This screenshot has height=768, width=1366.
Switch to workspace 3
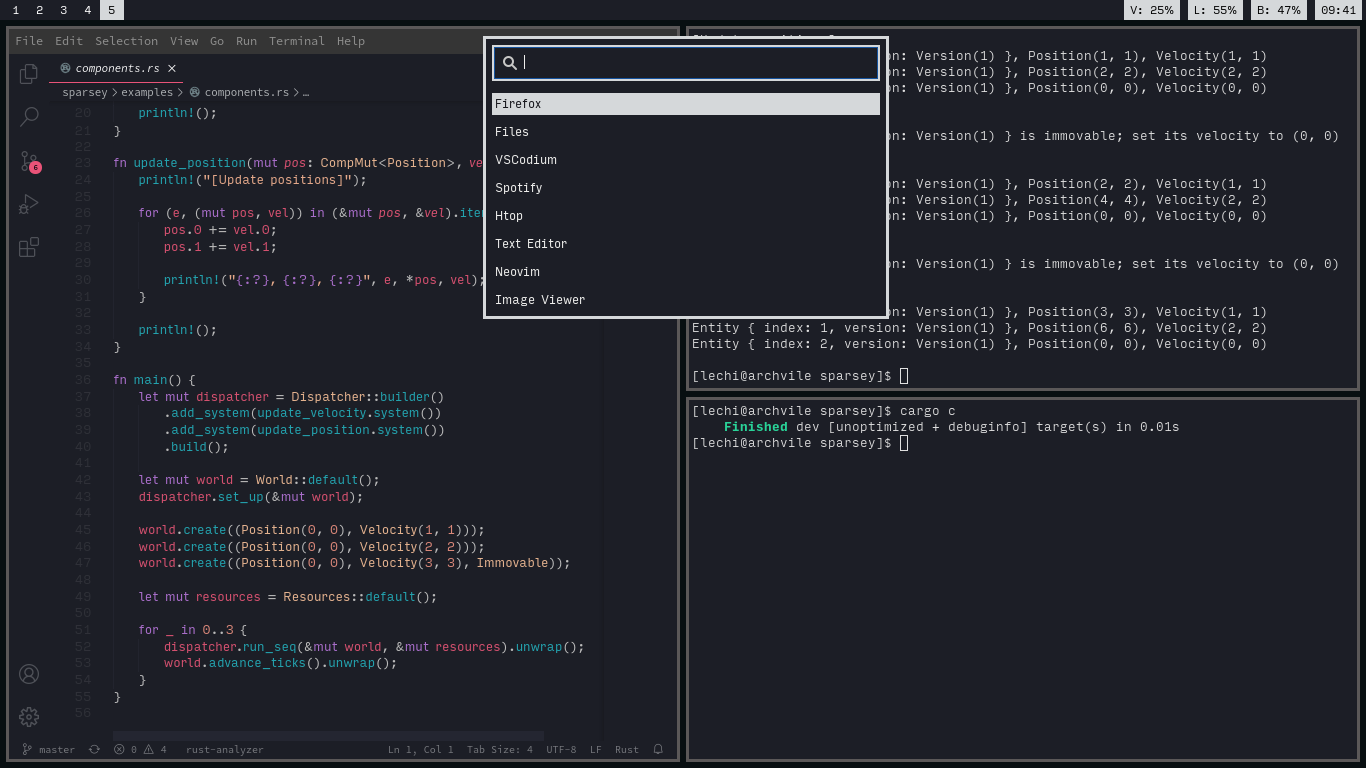coord(63,10)
